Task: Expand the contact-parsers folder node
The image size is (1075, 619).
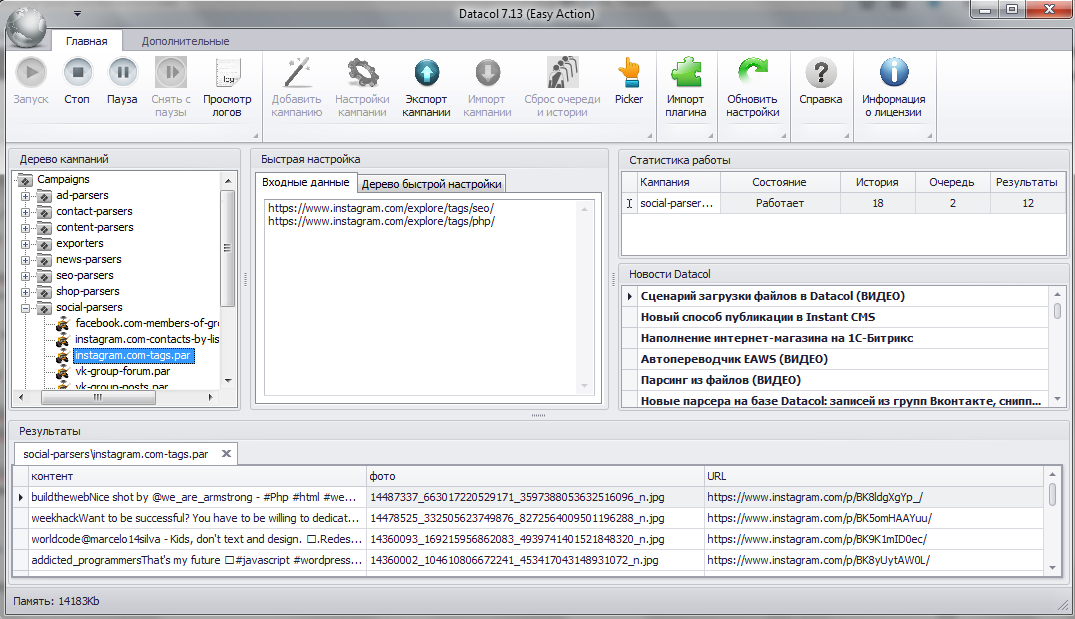Action: pos(25,212)
